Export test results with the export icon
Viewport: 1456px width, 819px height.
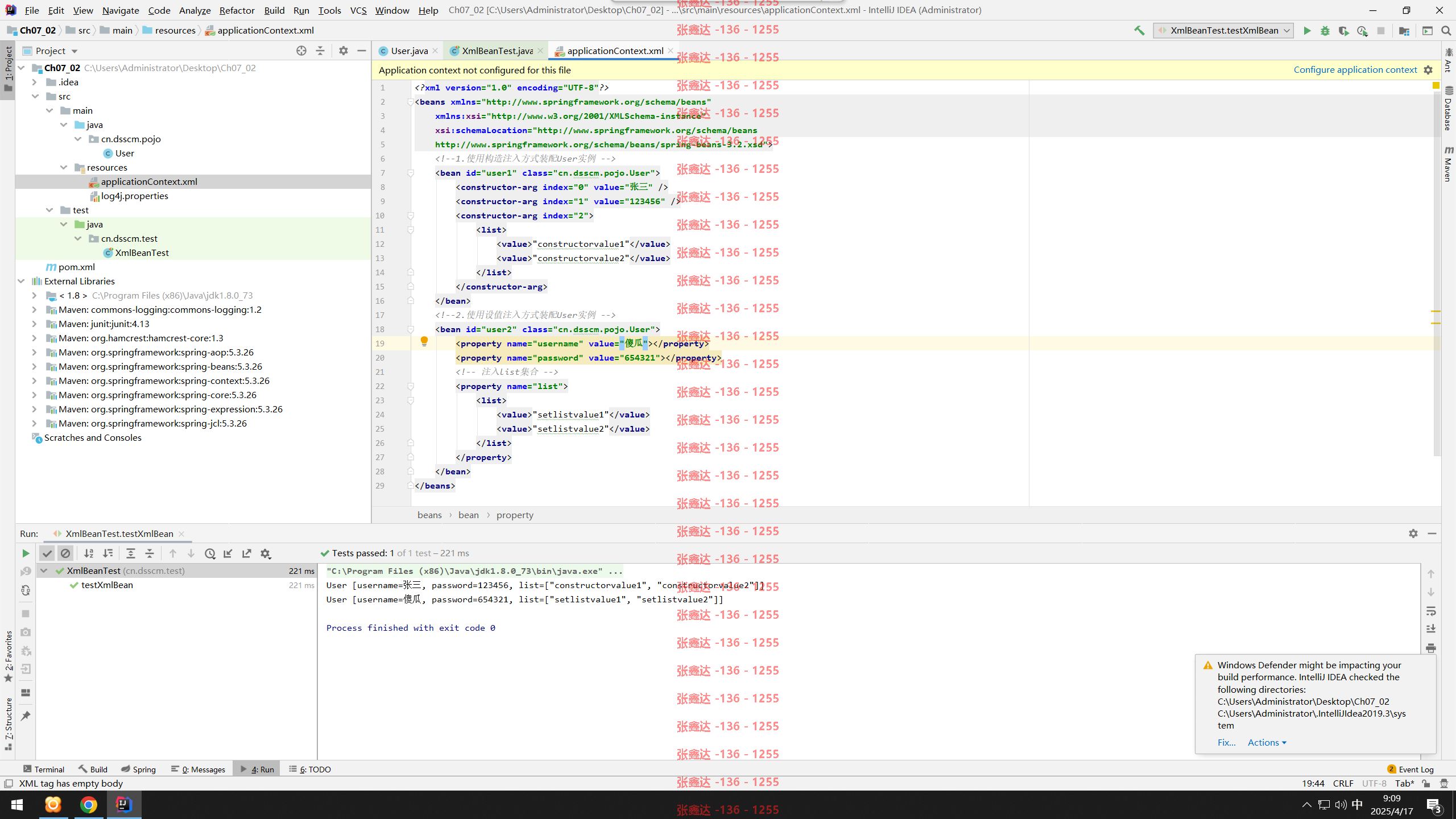247,553
